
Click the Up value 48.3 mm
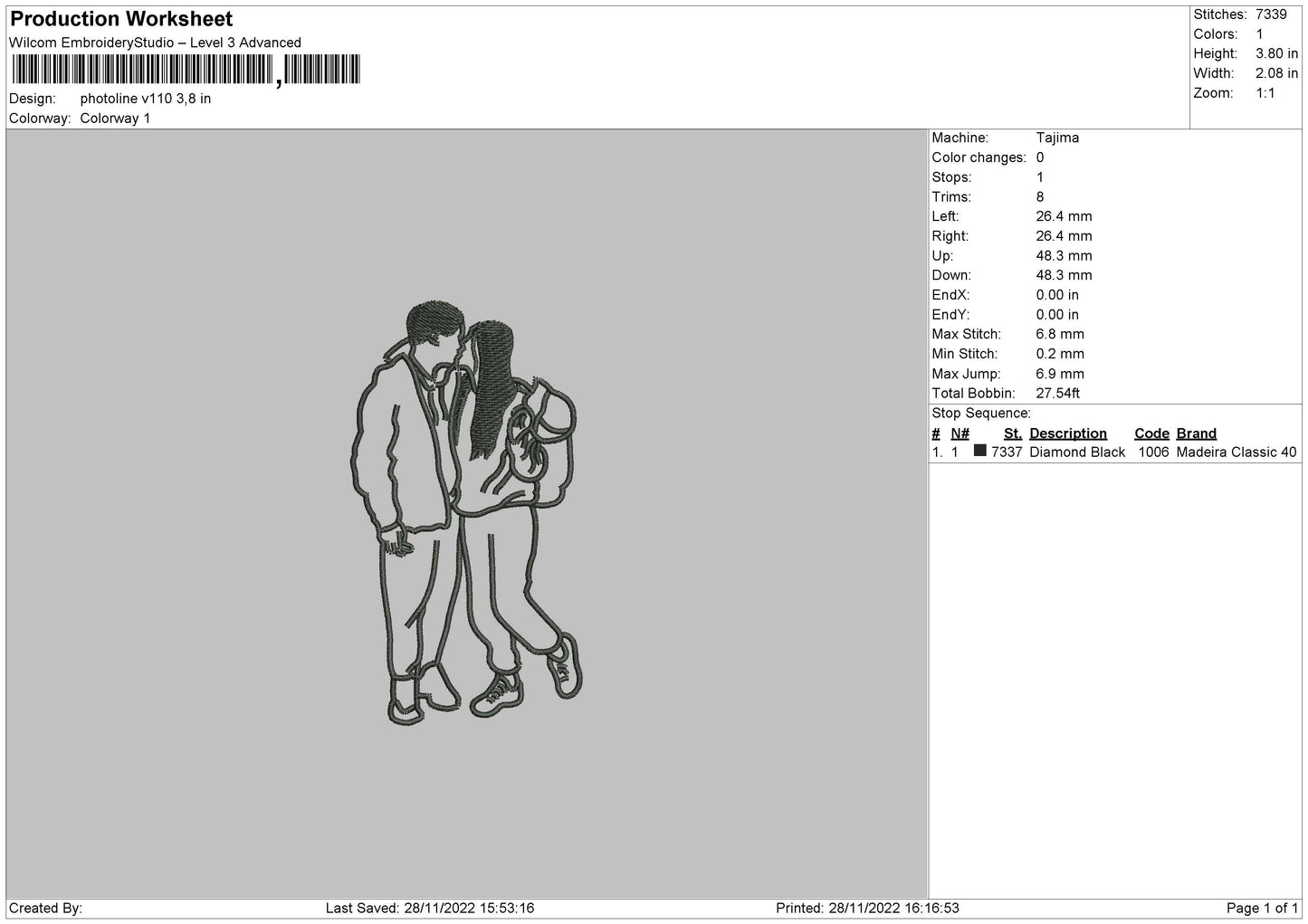click(x=1064, y=256)
